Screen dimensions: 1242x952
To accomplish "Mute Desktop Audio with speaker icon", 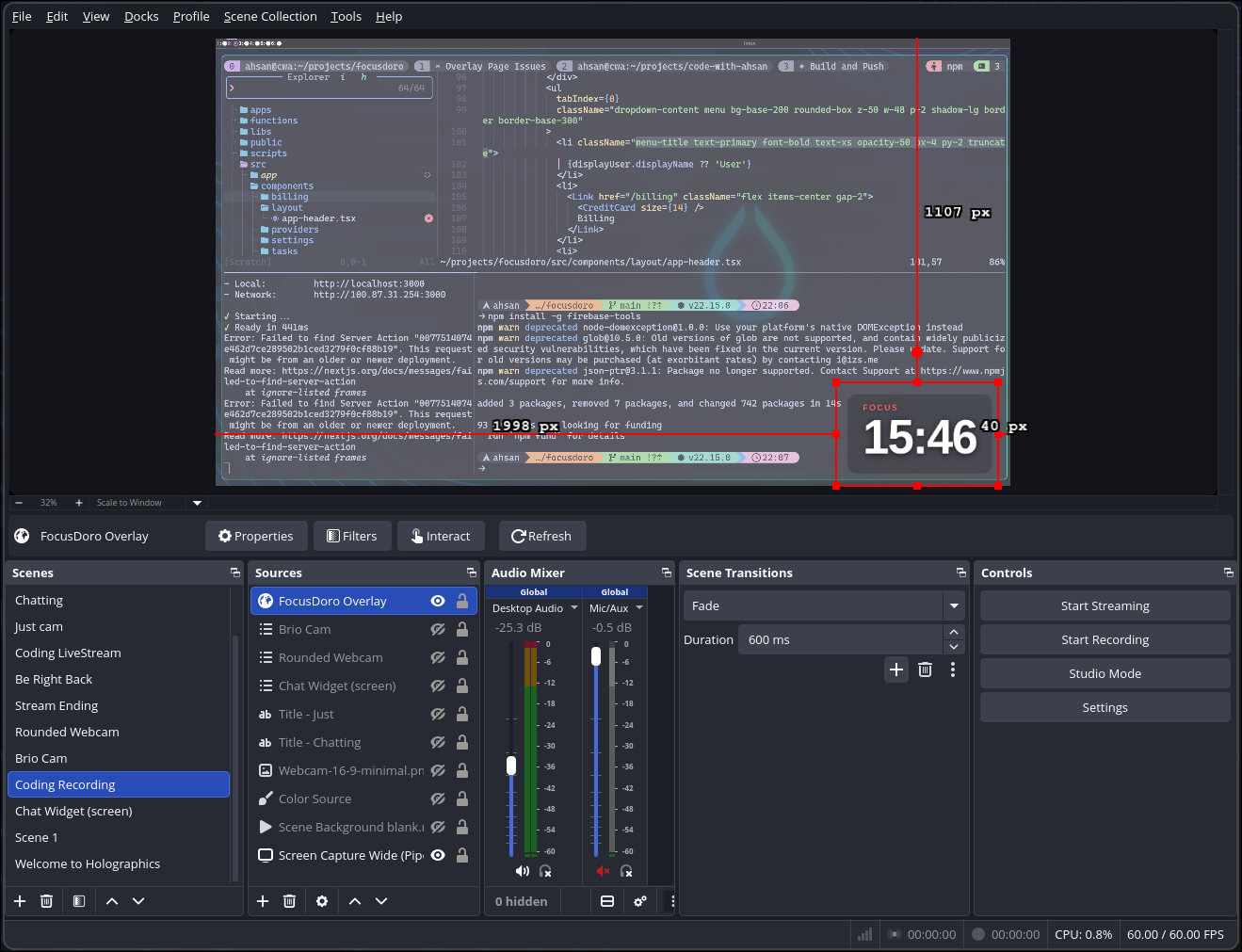I will pos(523,871).
